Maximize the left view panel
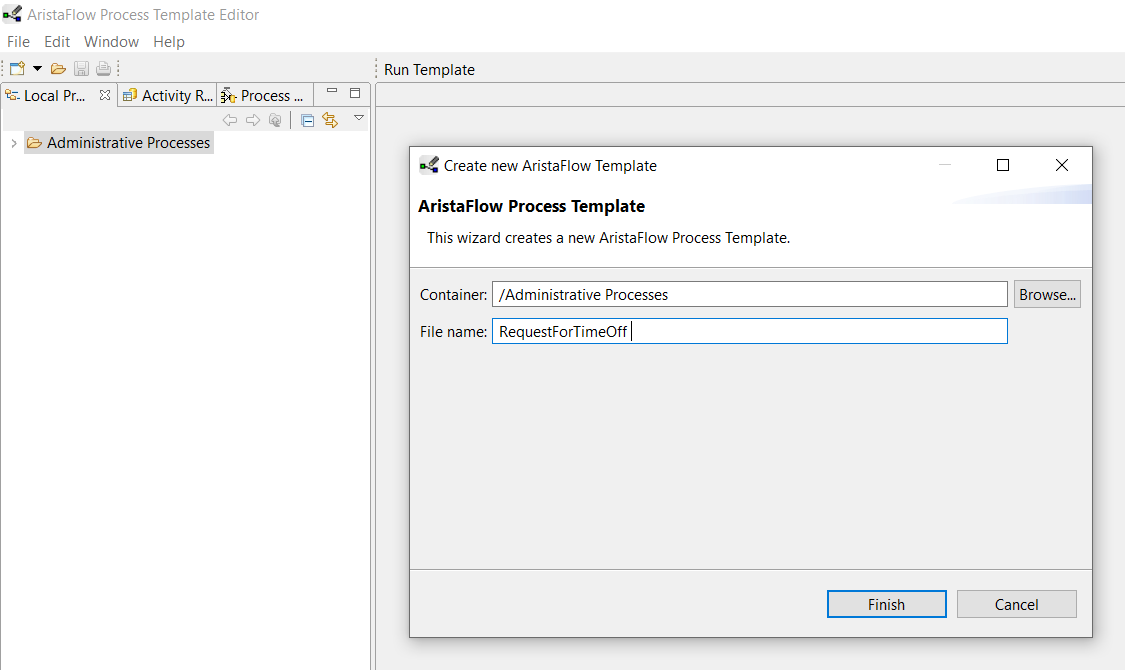 tap(354, 93)
